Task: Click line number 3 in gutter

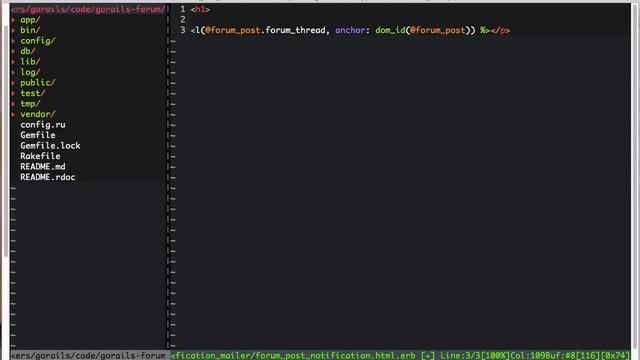Action: [182, 30]
